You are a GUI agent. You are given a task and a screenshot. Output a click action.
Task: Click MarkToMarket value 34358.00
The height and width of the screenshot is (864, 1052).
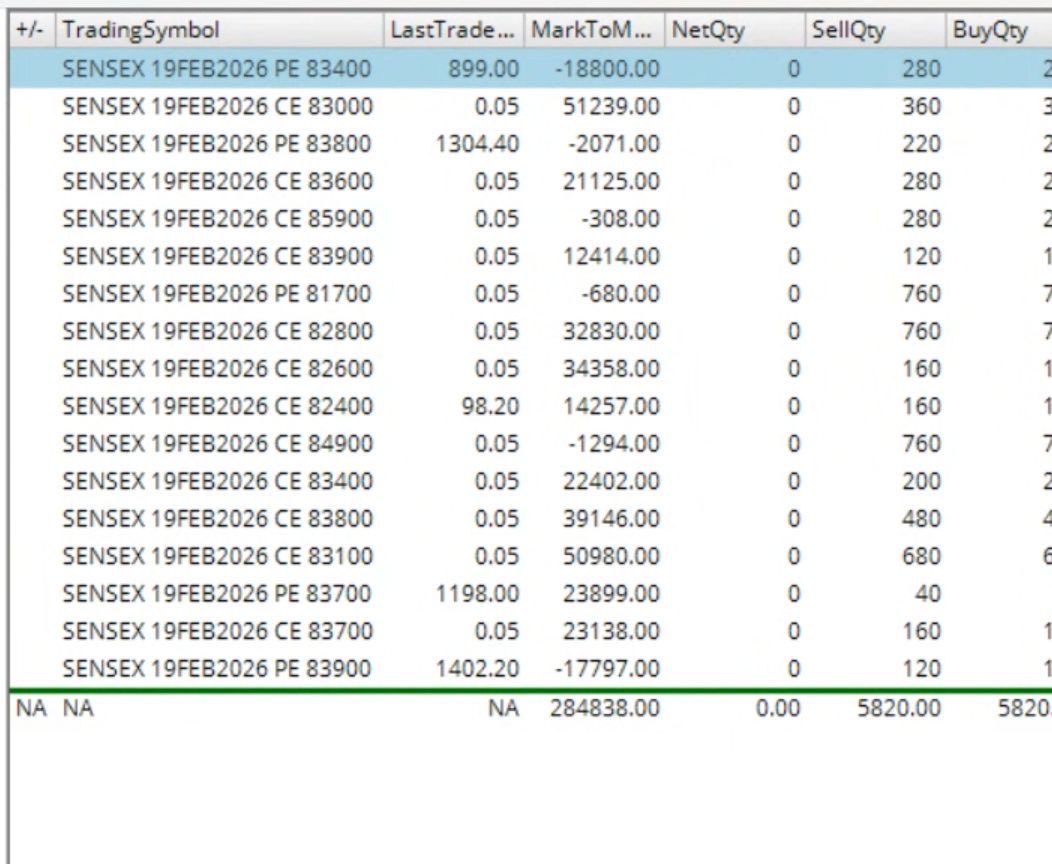click(x=611, y=369)
